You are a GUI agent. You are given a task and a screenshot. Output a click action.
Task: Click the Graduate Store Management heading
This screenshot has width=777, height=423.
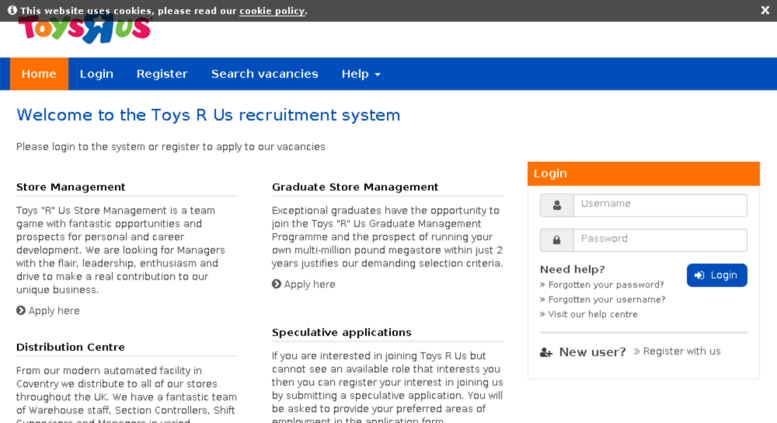coord(355,187)
